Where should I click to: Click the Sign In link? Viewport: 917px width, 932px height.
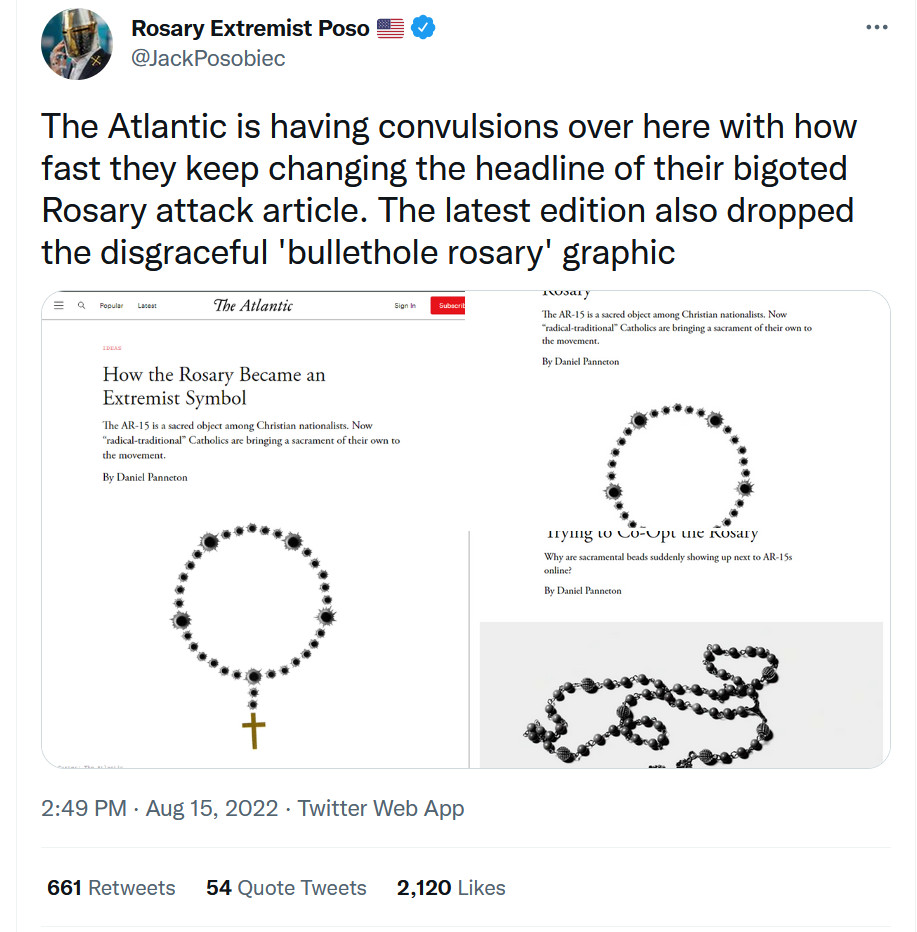click(405, 305)
